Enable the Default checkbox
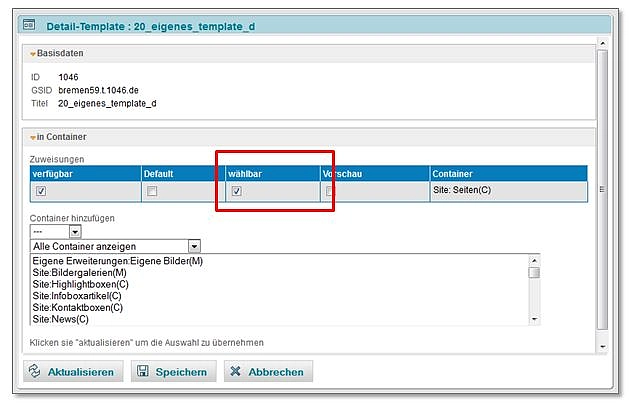This screenshot has width=629, height=403. pyautogui.click(x=151, y=191)
